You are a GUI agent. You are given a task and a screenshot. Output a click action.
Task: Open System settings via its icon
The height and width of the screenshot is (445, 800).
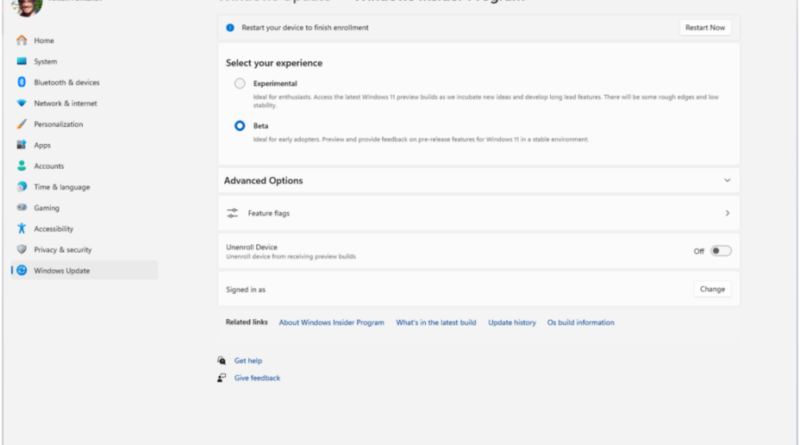tap(22, 62)
